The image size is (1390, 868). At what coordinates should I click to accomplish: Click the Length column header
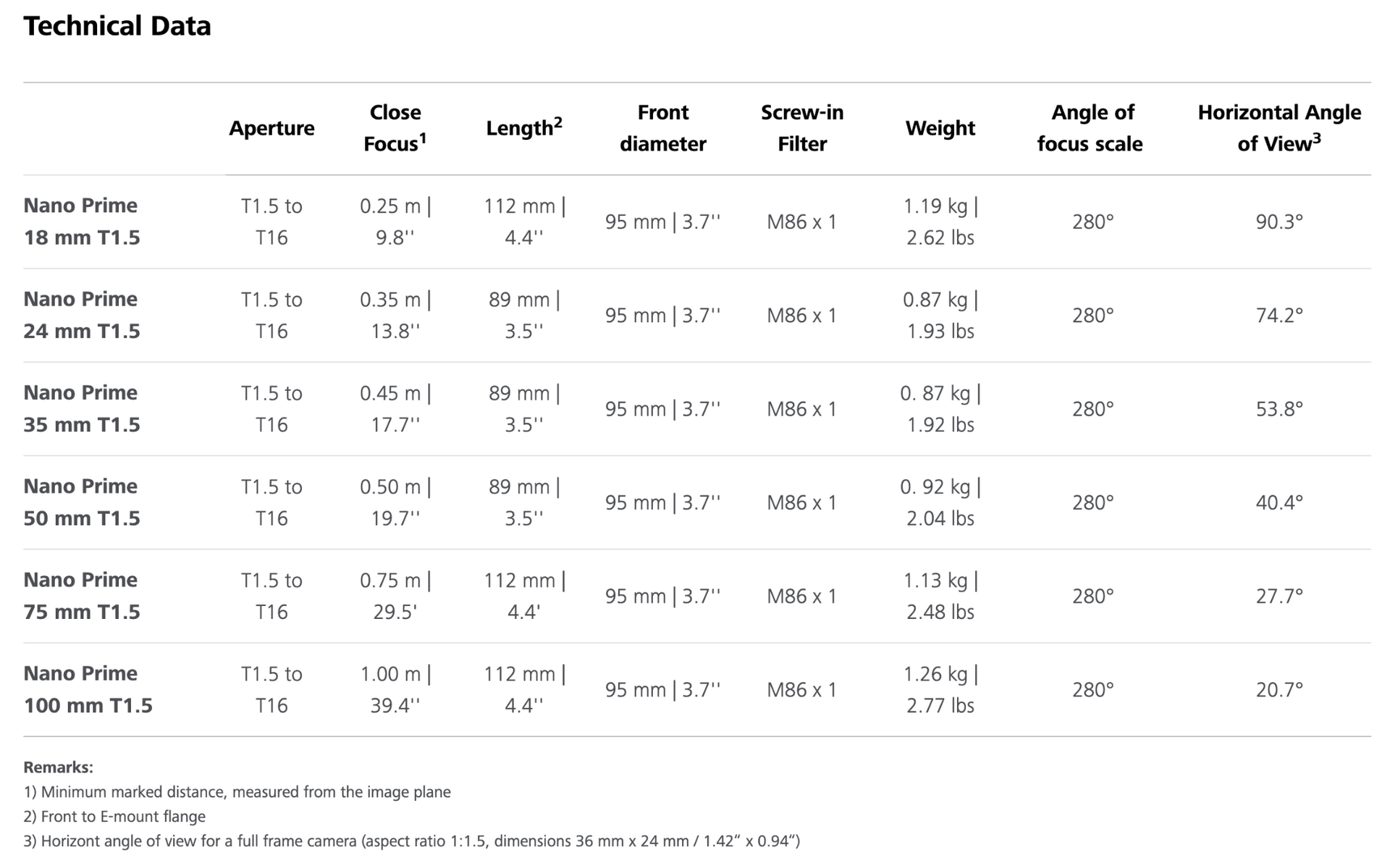click(523, 128)
